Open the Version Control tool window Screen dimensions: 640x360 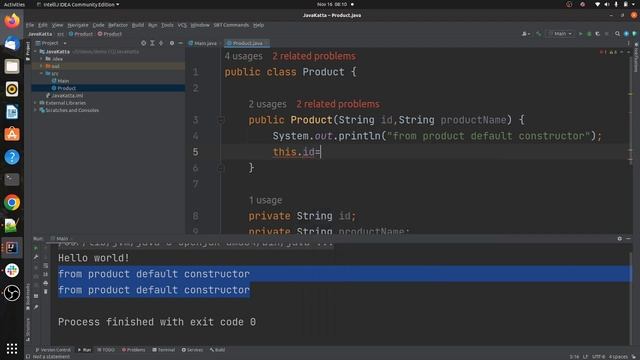click(53, 350)
